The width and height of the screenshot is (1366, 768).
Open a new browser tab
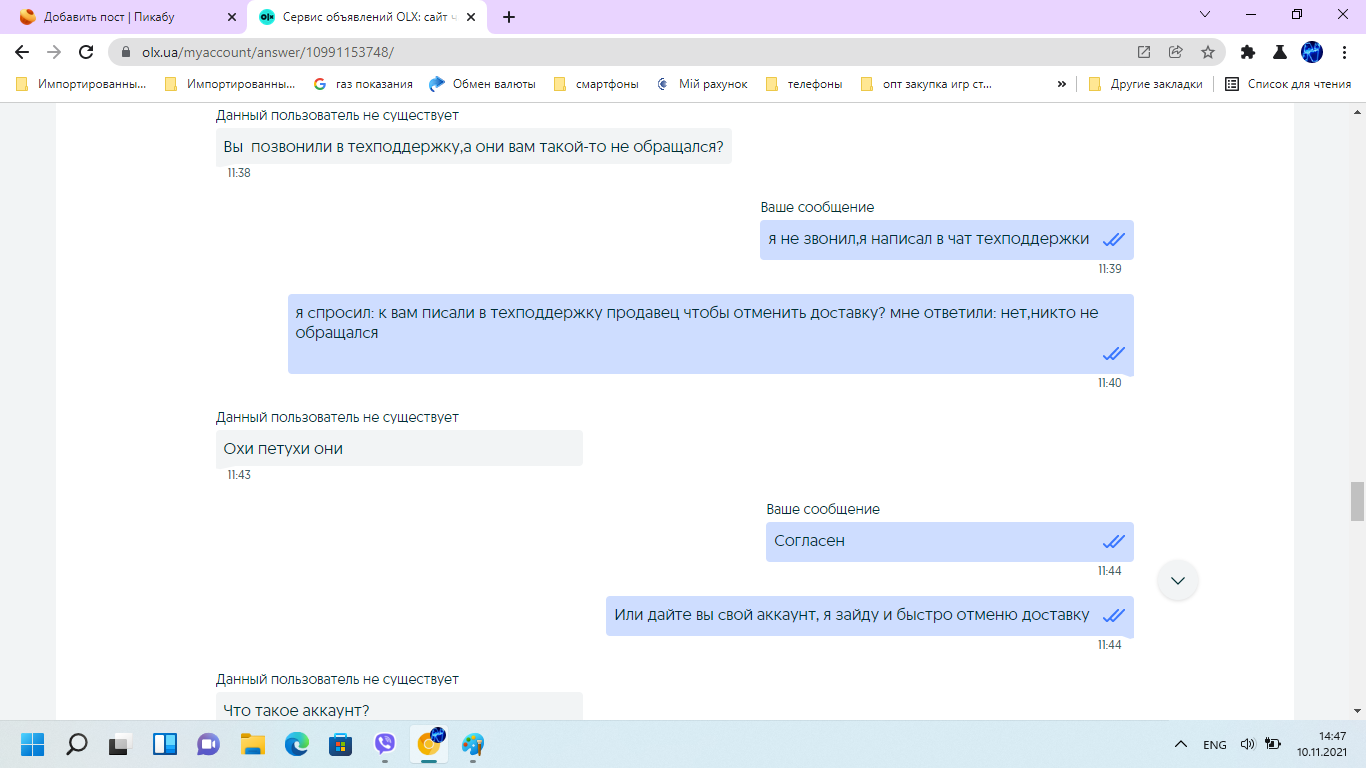coord(509,17)
